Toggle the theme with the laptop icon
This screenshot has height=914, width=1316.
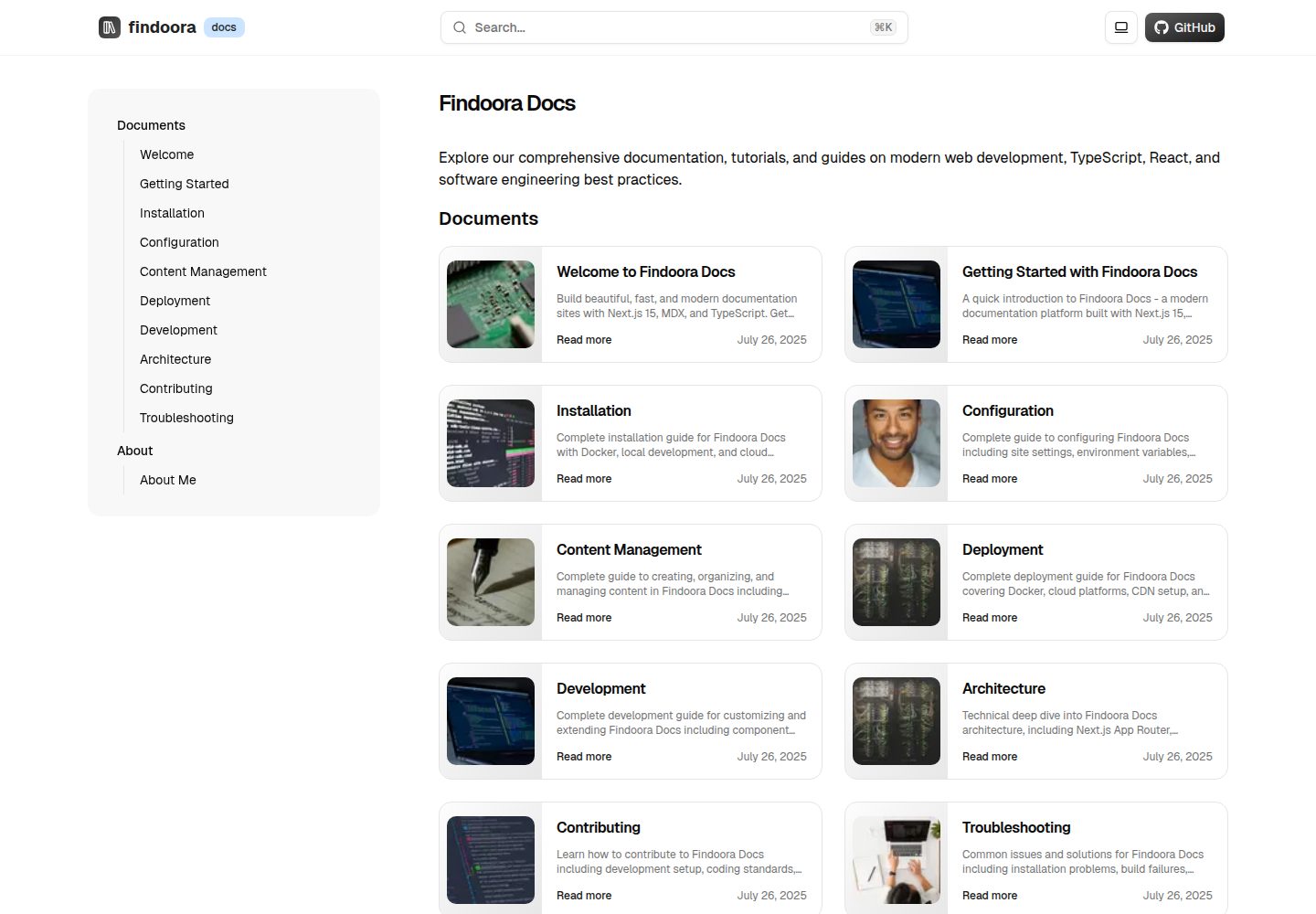1121,27
